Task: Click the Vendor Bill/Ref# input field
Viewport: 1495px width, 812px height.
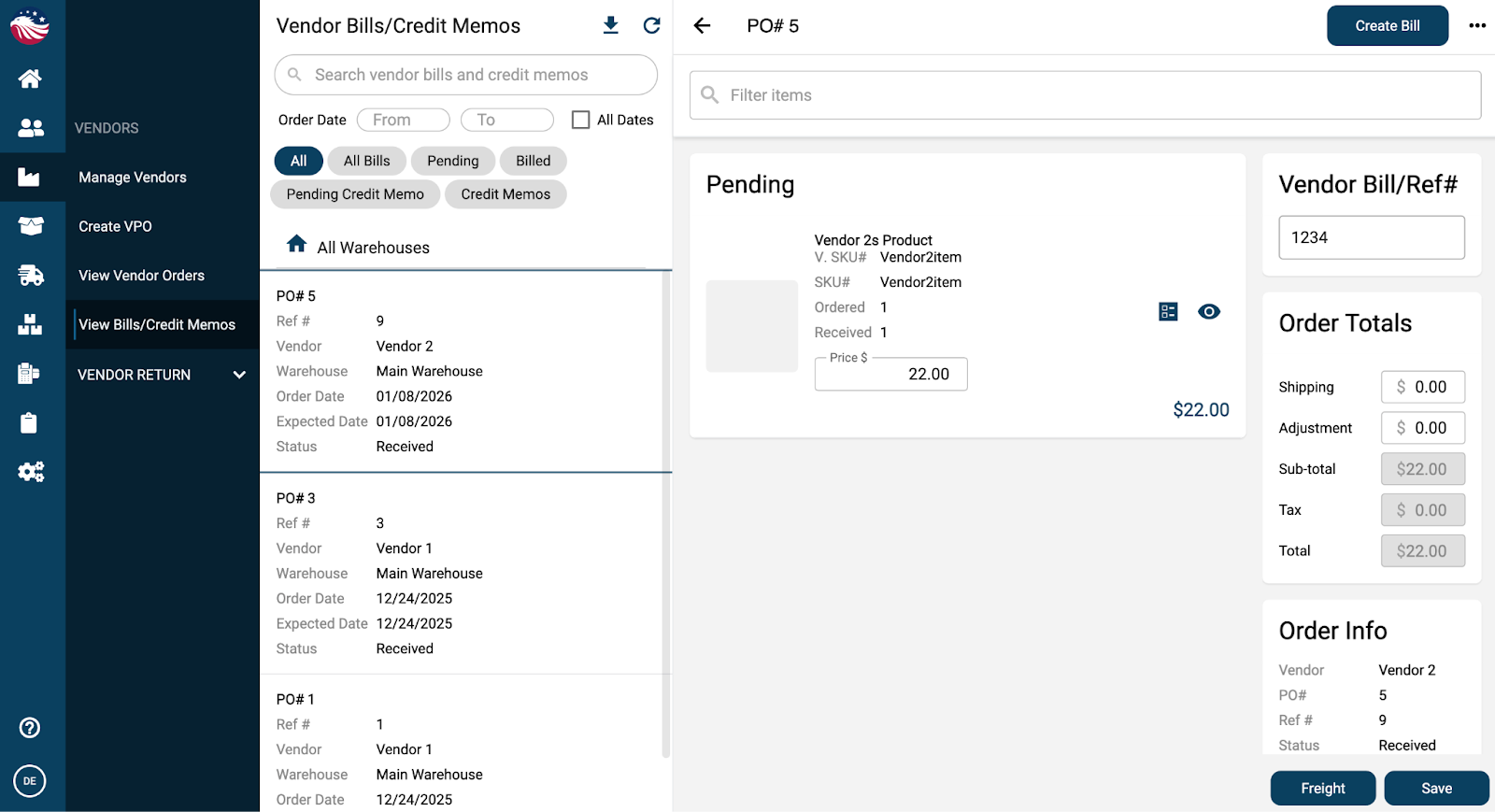Action: click(1371, 237)
